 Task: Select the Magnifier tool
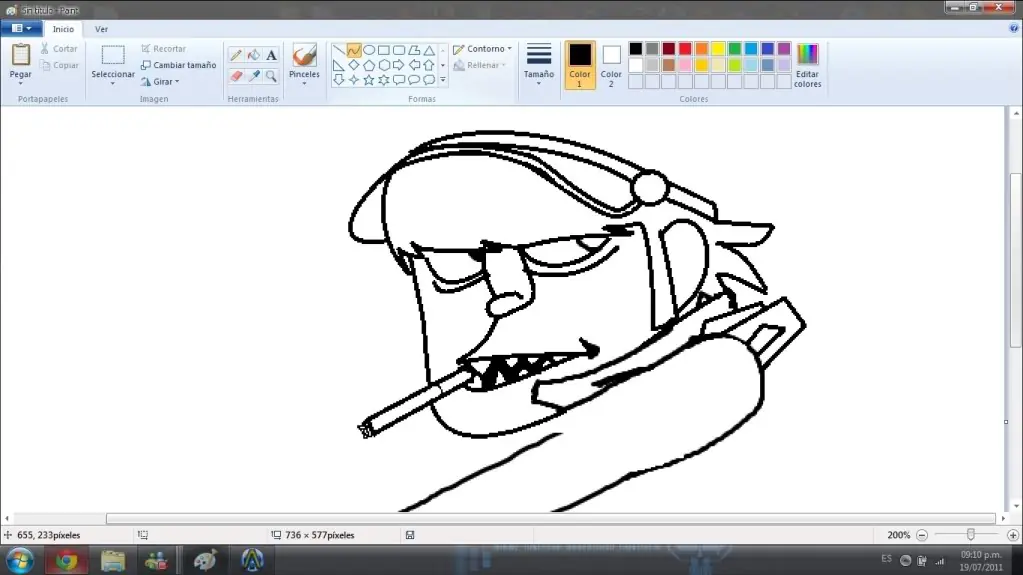tap(271, 76)
